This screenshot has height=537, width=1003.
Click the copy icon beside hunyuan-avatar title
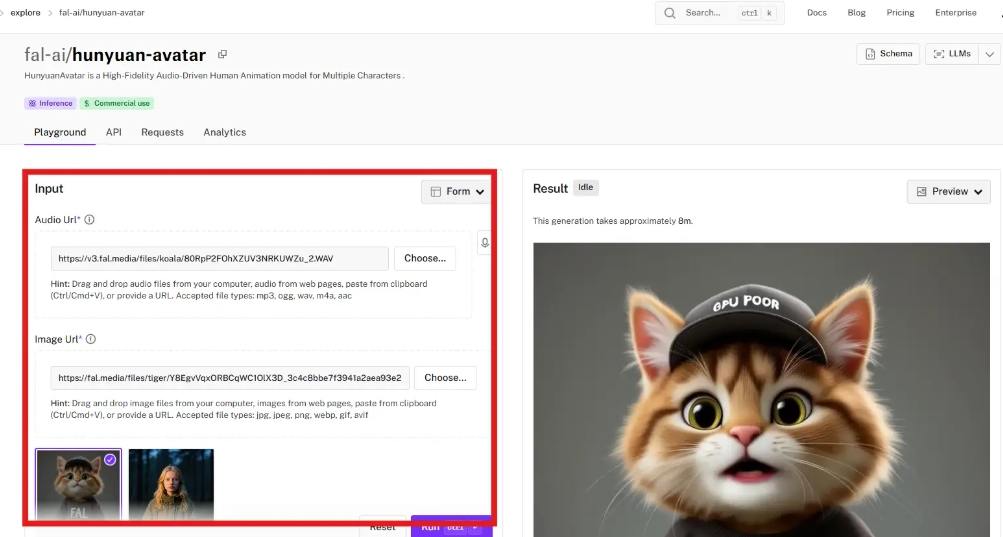(x=222, y=54)
